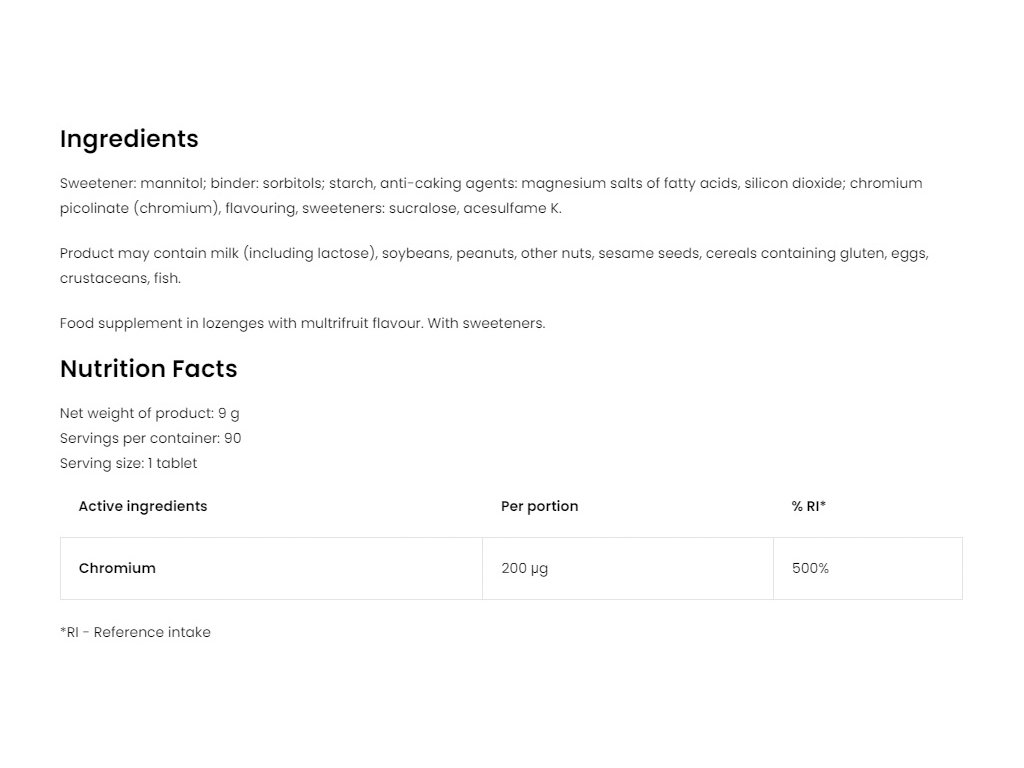Screen dimensions: 1024x768
Task: Click the word mannitol in ingredients
Action: (172, 183)
